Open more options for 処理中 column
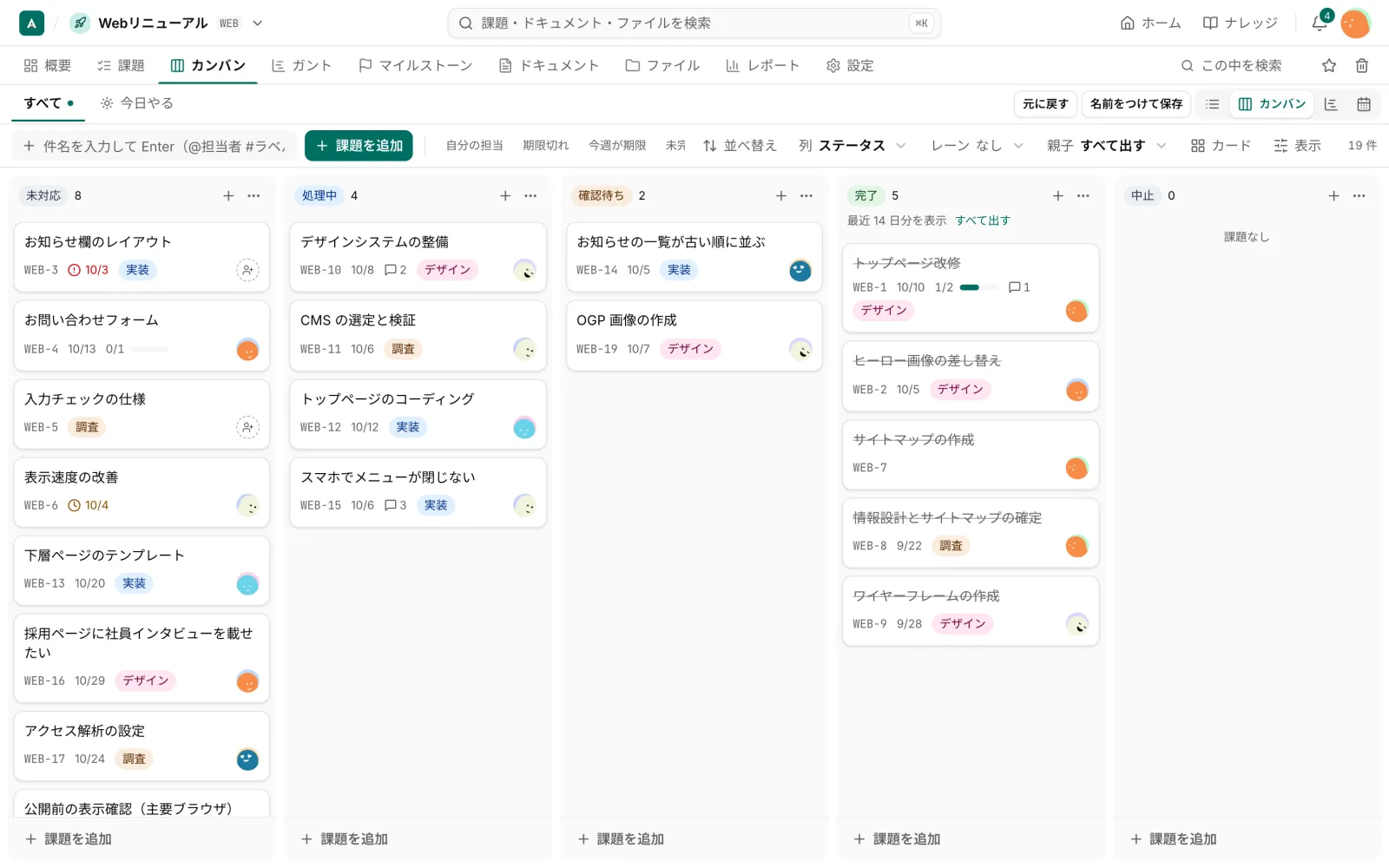Image resolution: width=1389 pixels, height=868 pixels. coord(530,196)
